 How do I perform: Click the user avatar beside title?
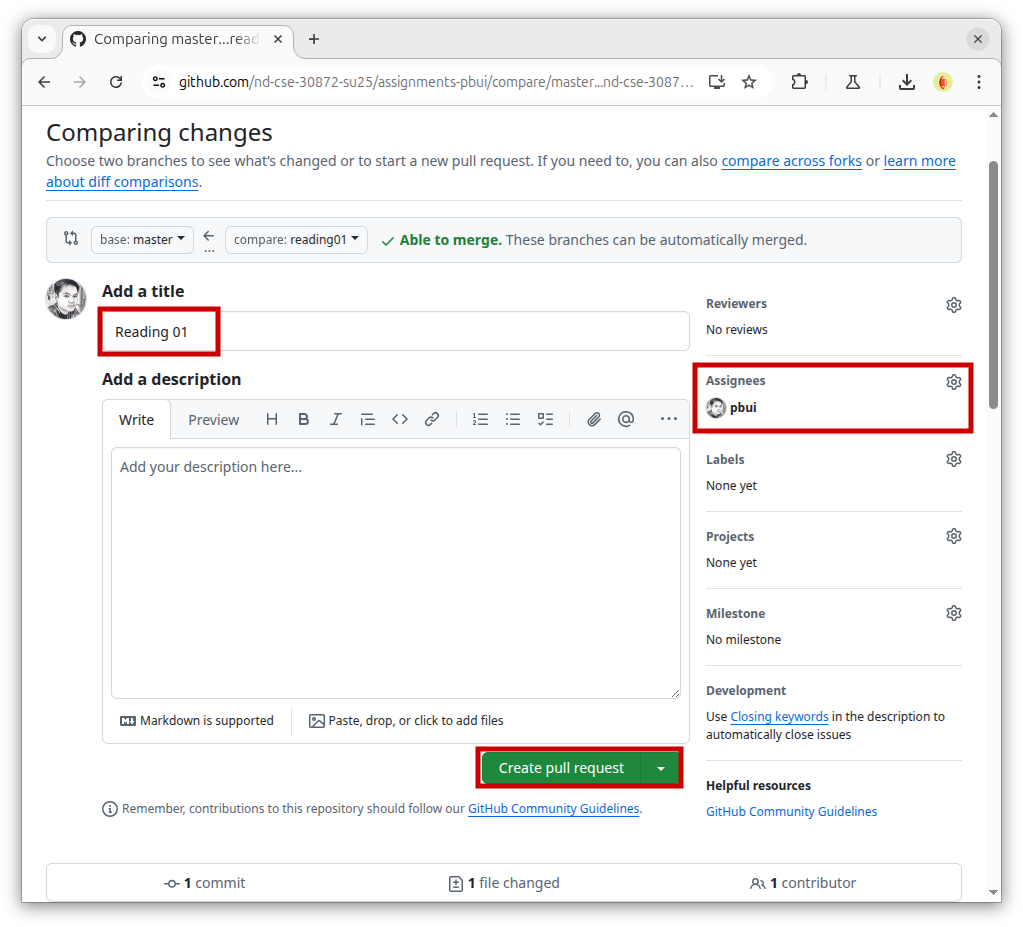pos(66,299)
